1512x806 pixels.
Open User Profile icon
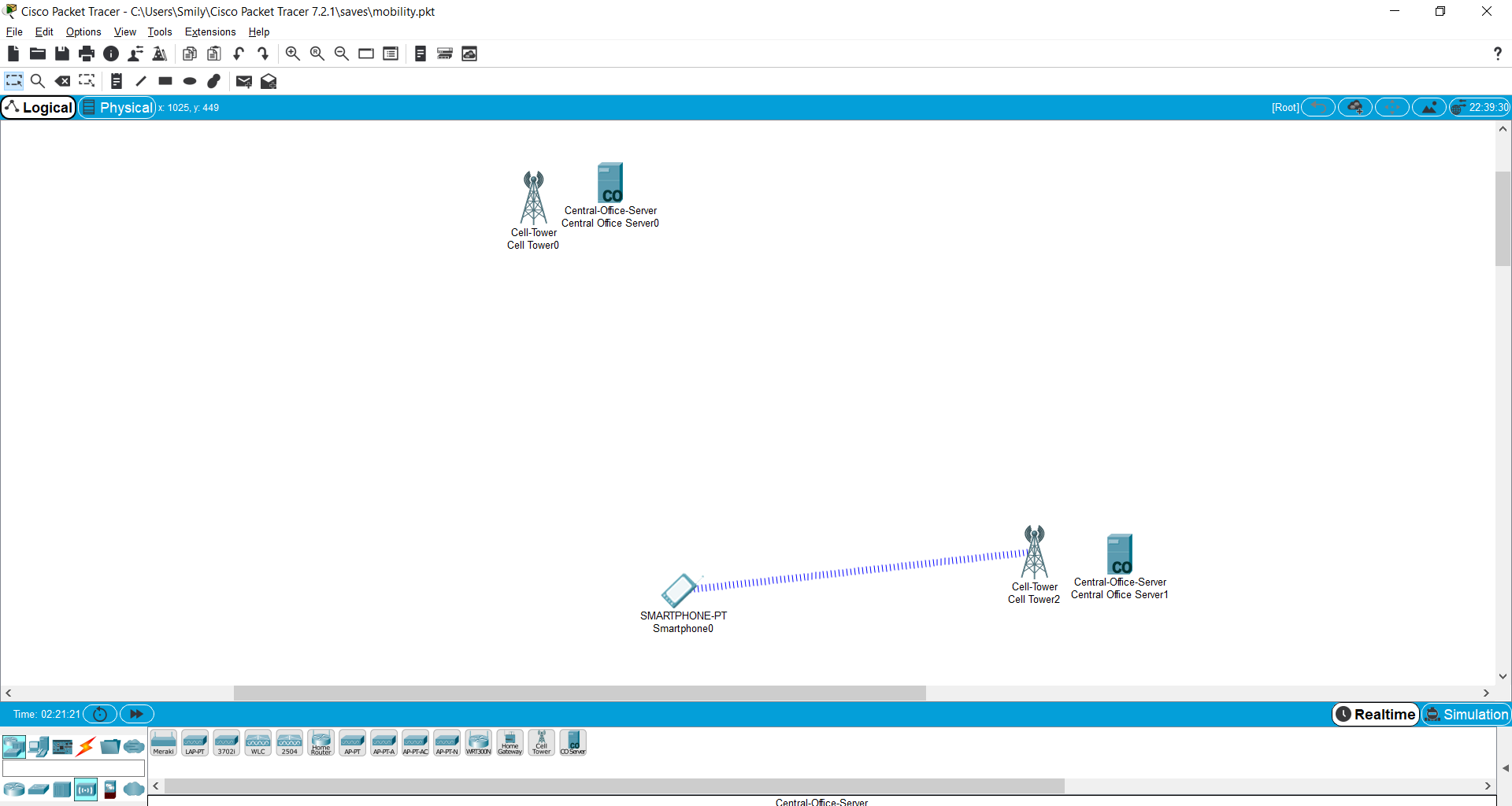click(x=135, y=54)
